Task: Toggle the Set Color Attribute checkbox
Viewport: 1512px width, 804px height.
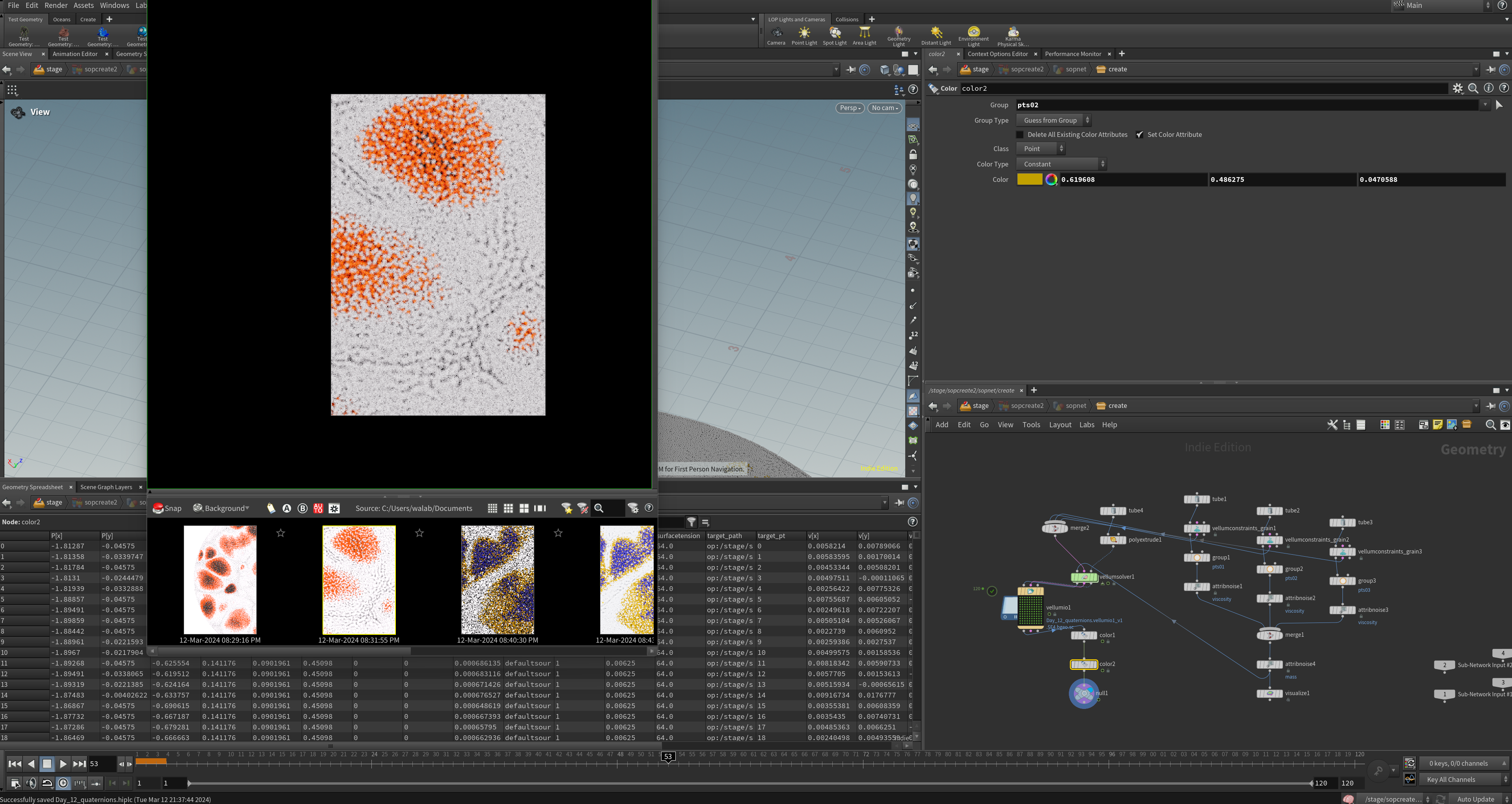Action: pos(1139,135)
